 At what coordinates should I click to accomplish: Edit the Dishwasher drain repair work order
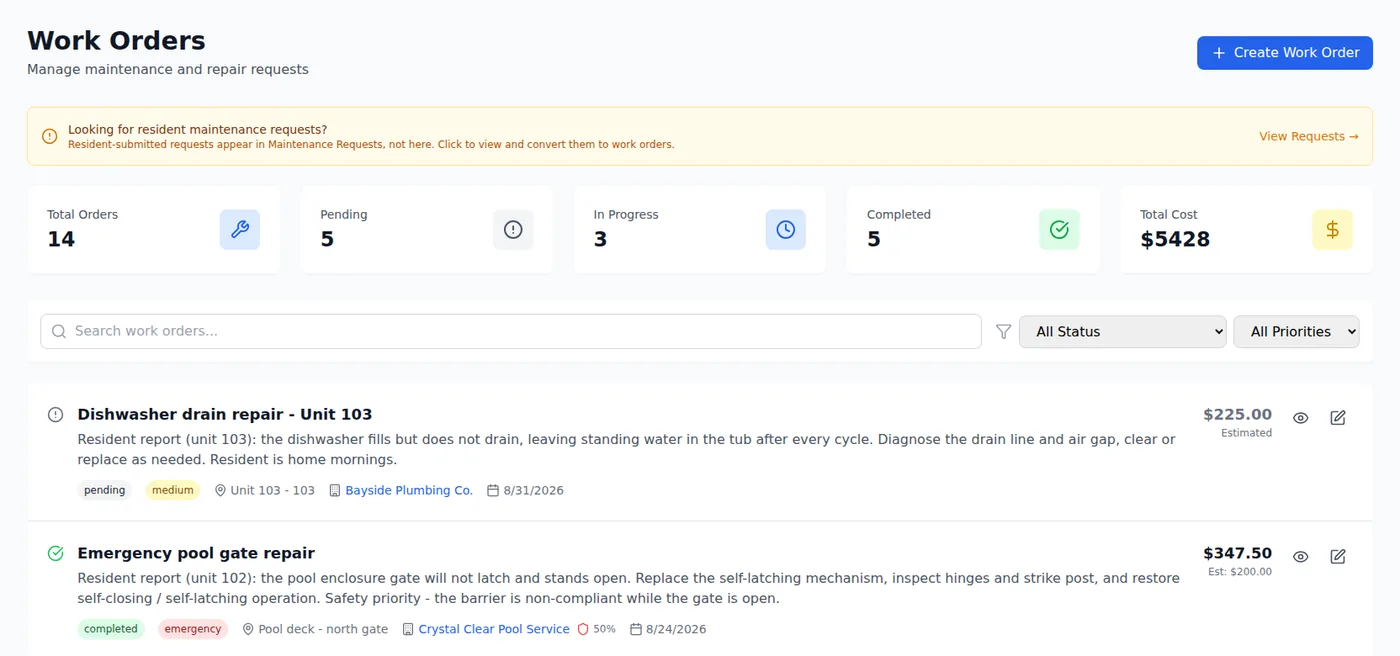pyautogui.click(x=1338, y=418)
